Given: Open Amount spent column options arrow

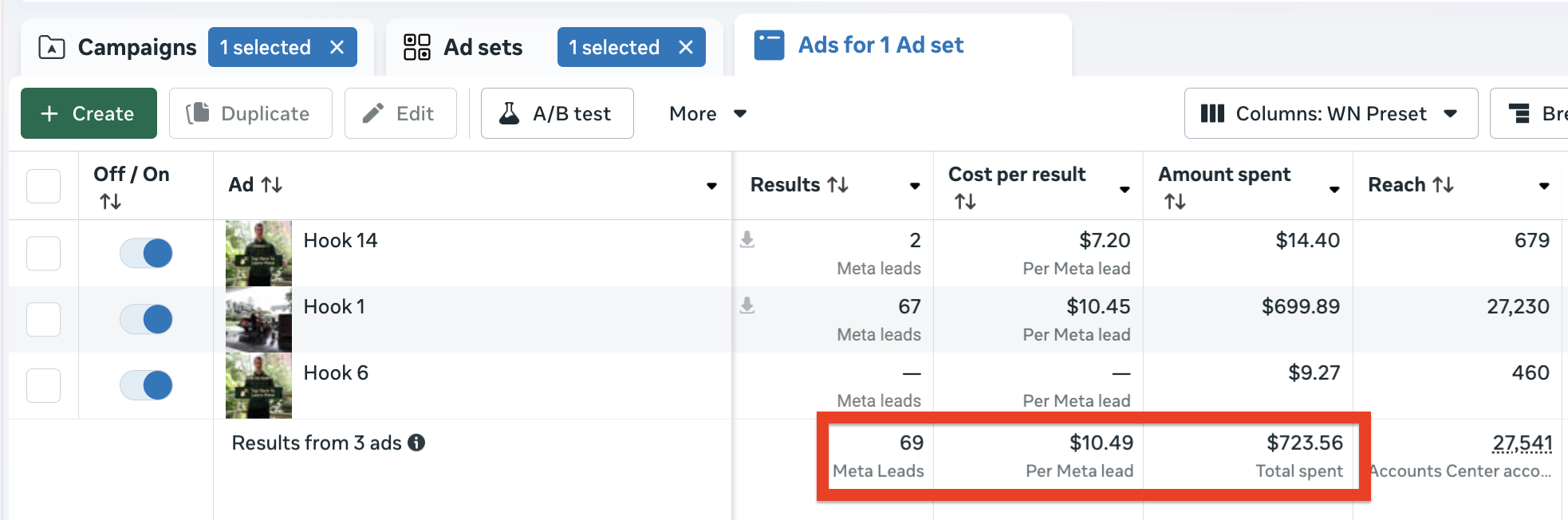Looking at the screenshot, I should click(1334, 189).
